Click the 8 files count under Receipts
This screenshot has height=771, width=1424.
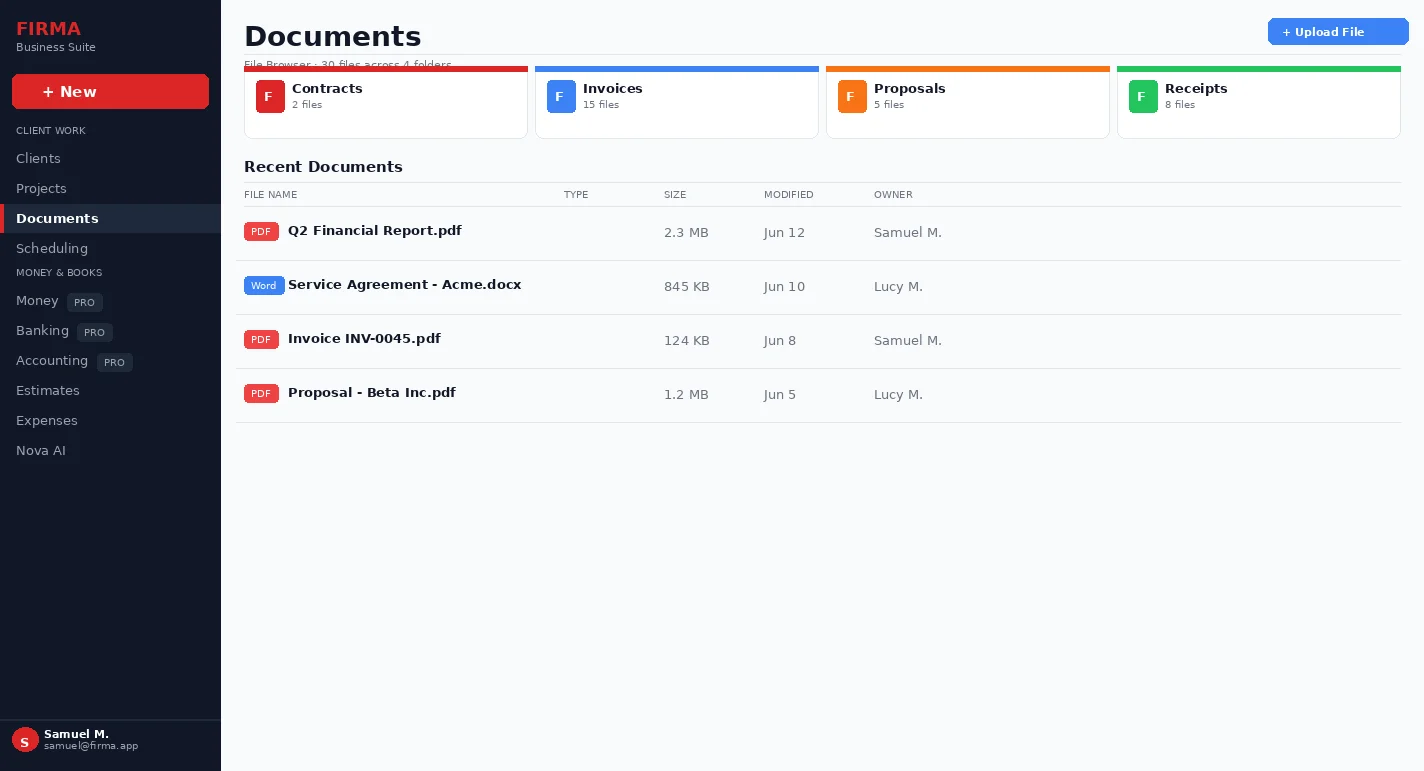pos(1180,105)
